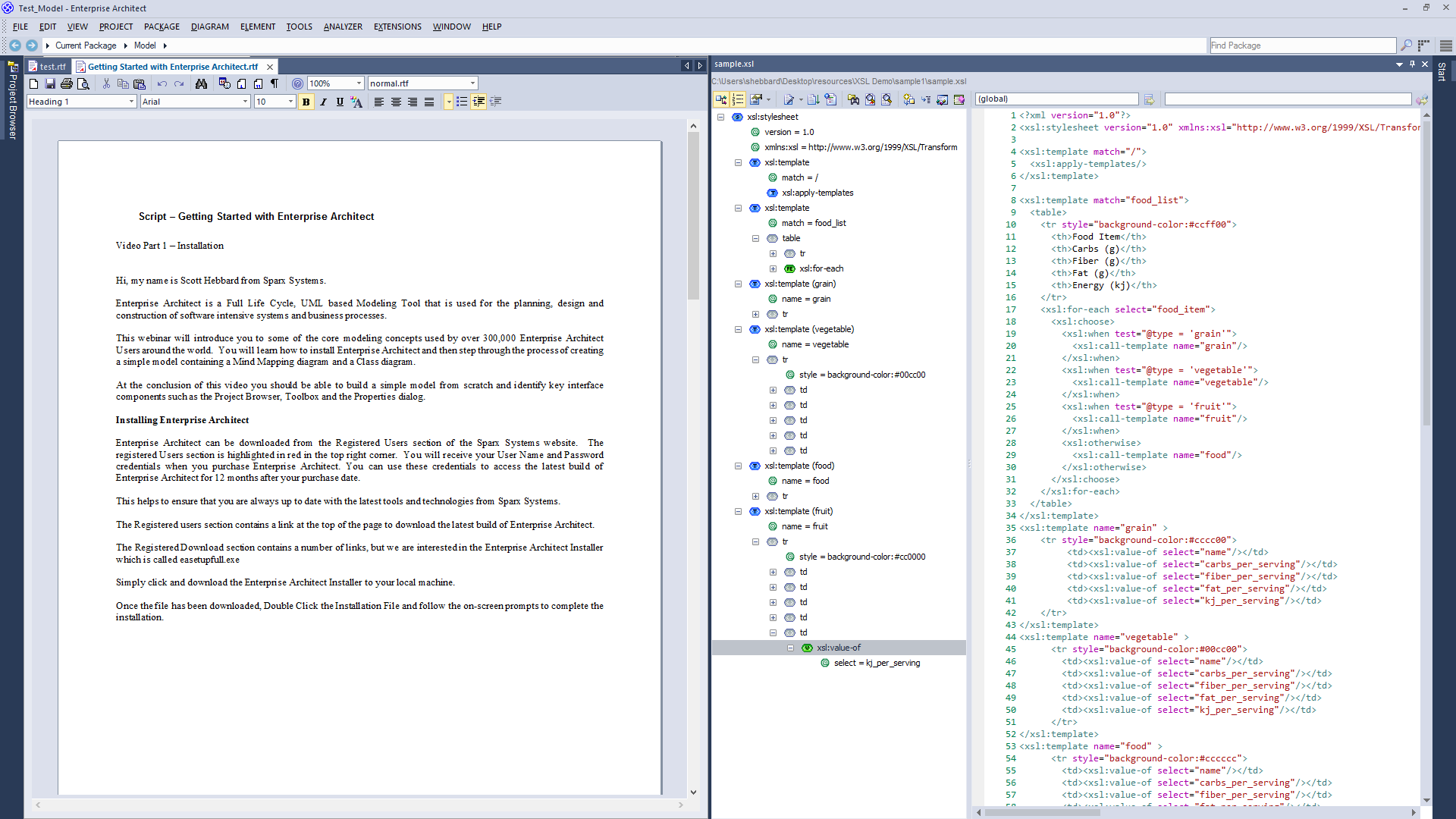Create a new document in the editor toolbar

point(33,83)
